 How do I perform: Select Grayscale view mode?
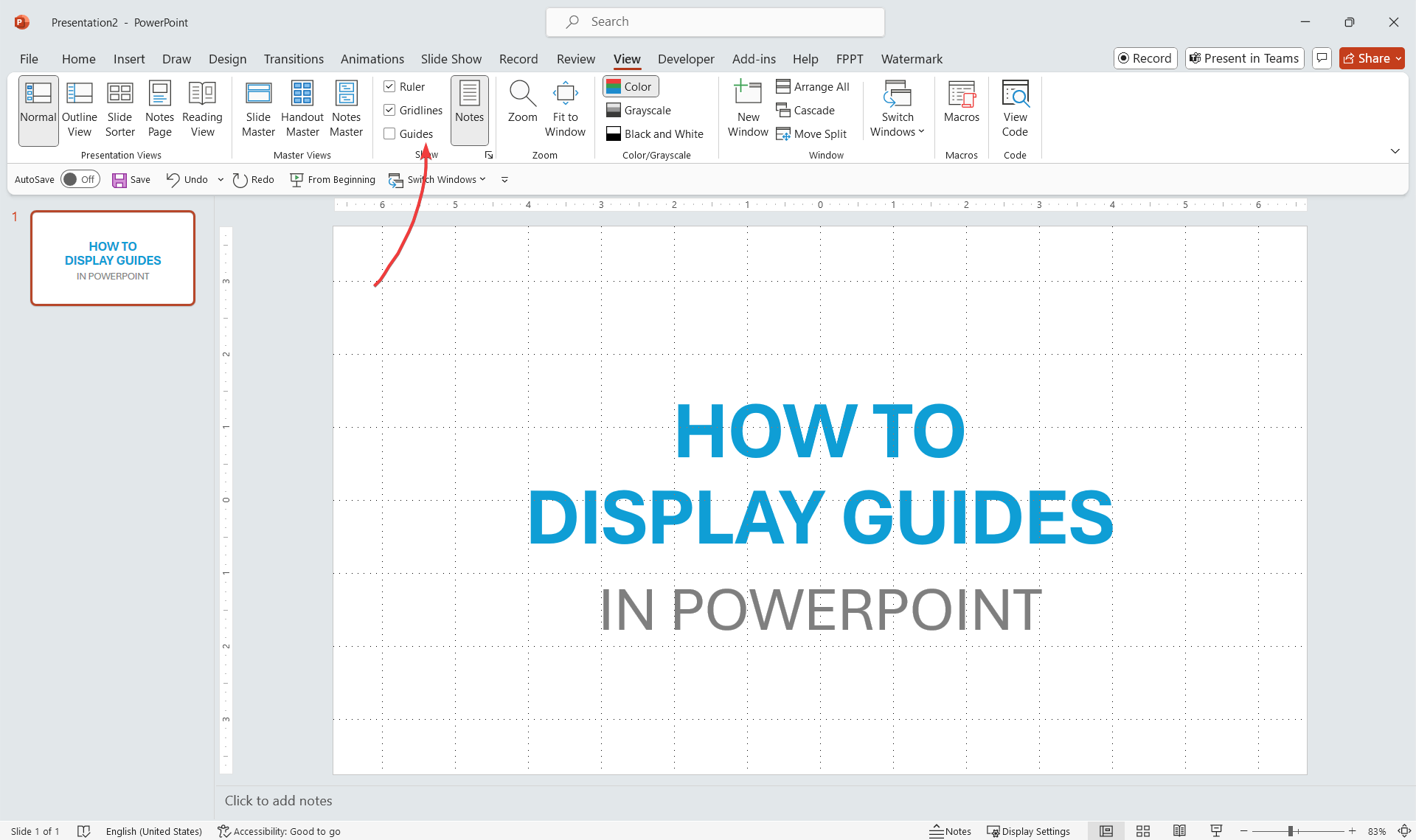639,110
